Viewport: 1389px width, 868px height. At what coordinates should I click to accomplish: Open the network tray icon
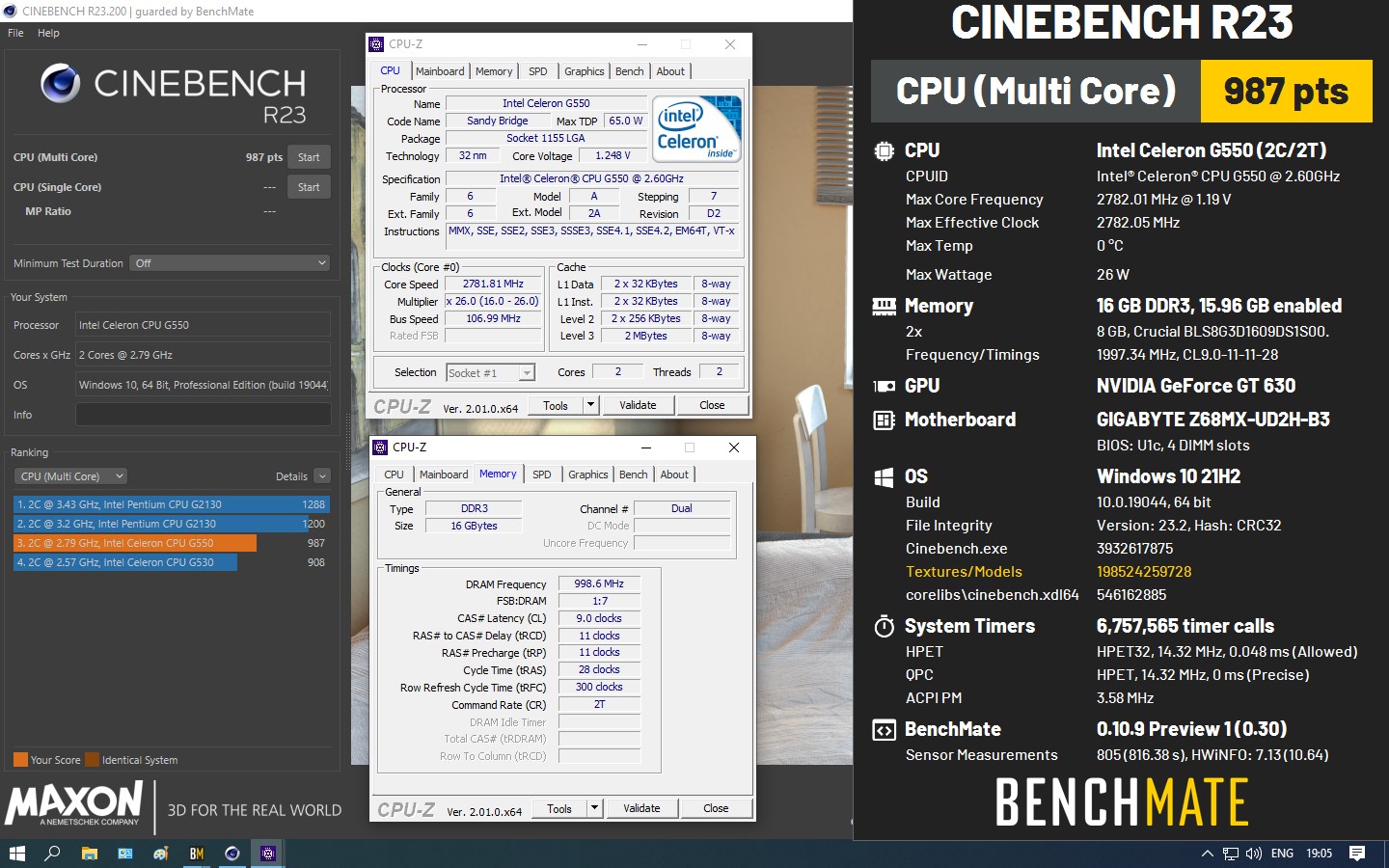coord(1230,854)
